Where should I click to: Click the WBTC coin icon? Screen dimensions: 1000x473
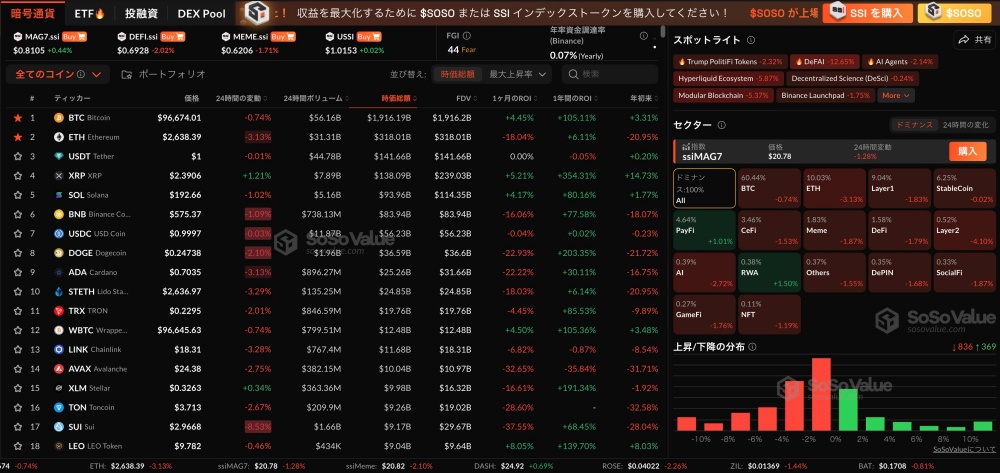click(59, 330)
